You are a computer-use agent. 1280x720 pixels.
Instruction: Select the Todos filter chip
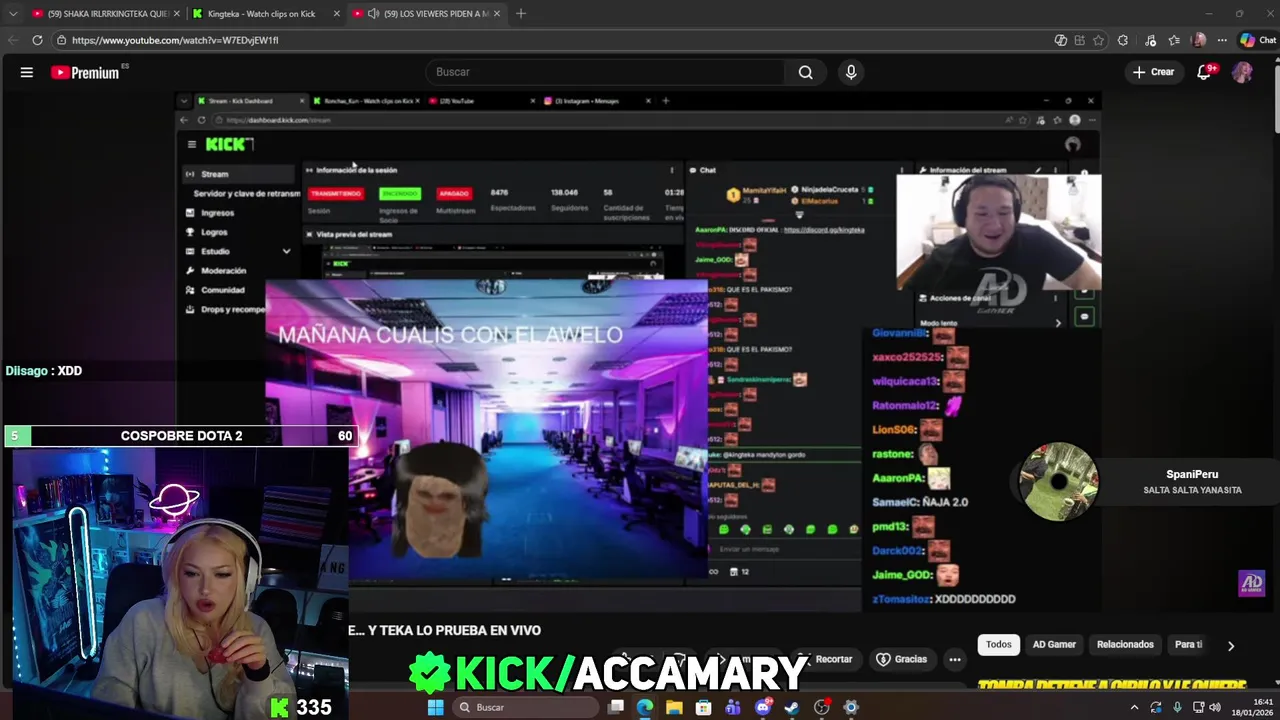[999, 645]
